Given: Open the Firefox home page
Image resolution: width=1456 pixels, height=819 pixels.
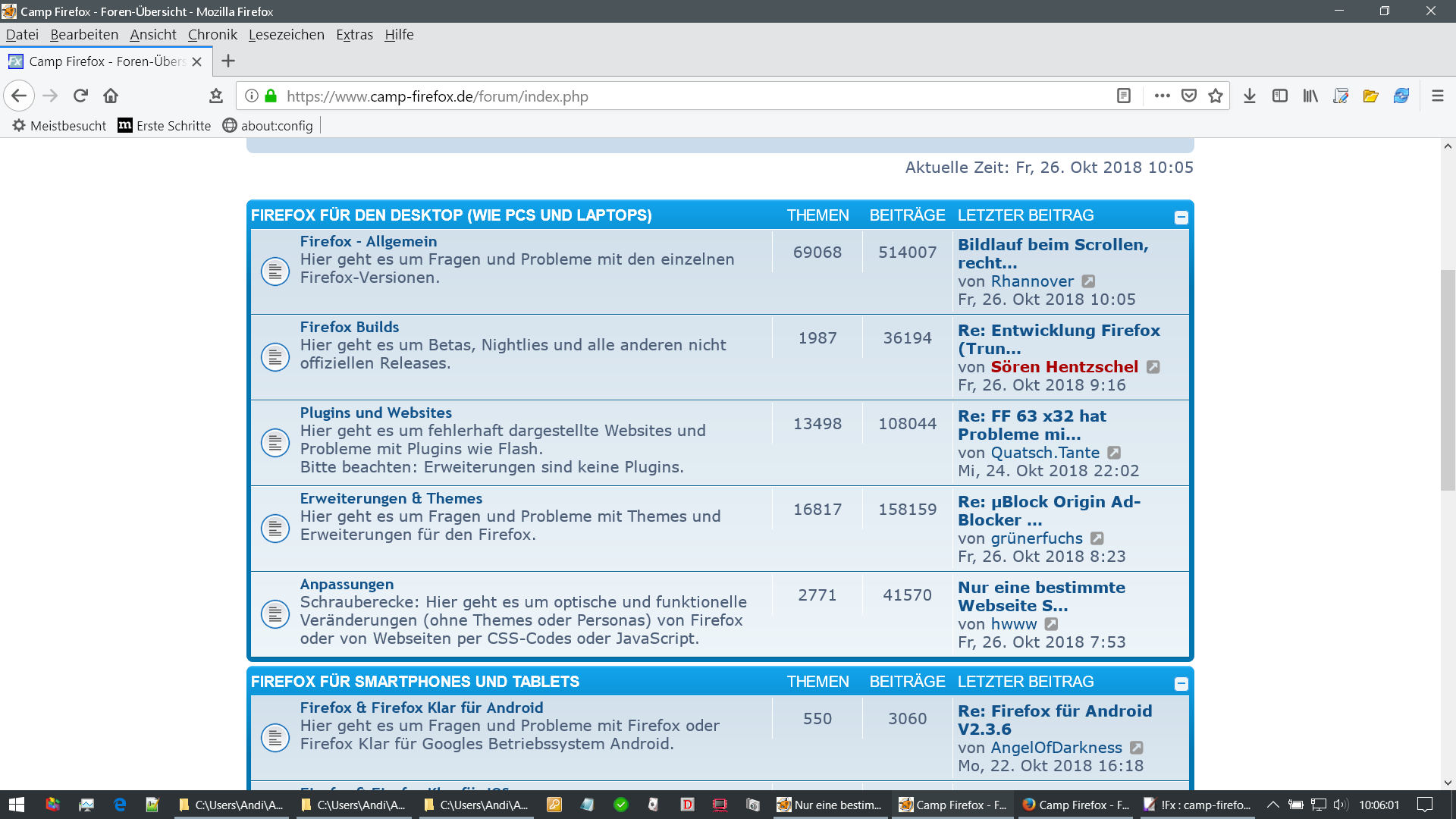Looking at the screenshot, I should pos(111,96).
